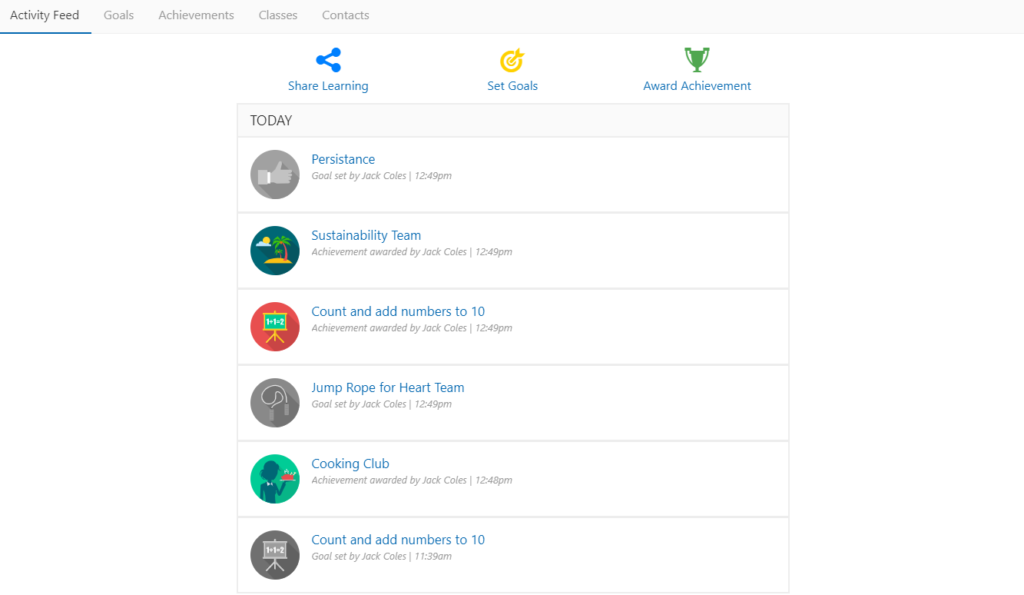The width and height of the screenshot is (1024, 595).
Task: Switch to the Classes tab
Action: [278, 15]
